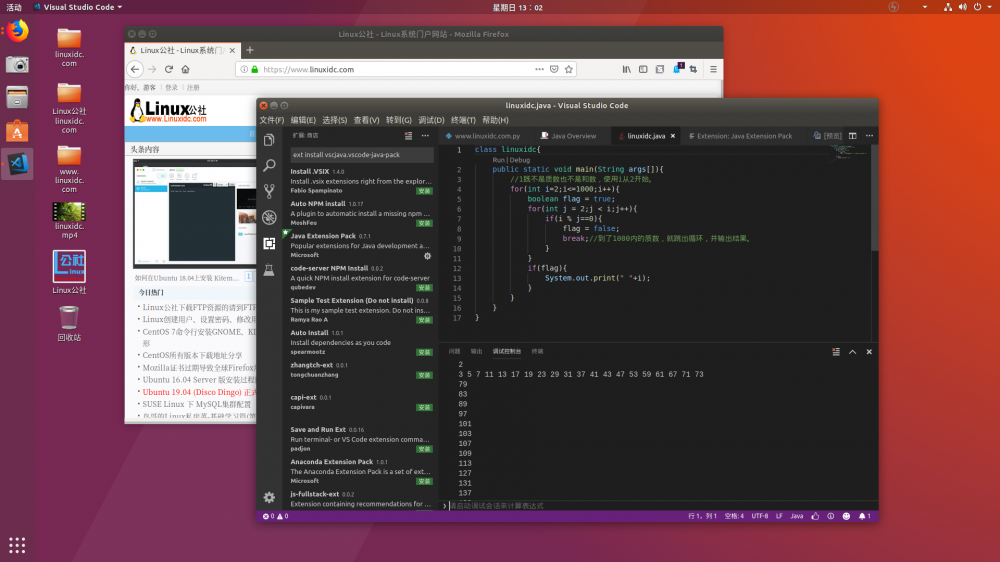Open the Source Control view
The height and width of the screenshot is (562, 1000).
click(x=269, y=191)
